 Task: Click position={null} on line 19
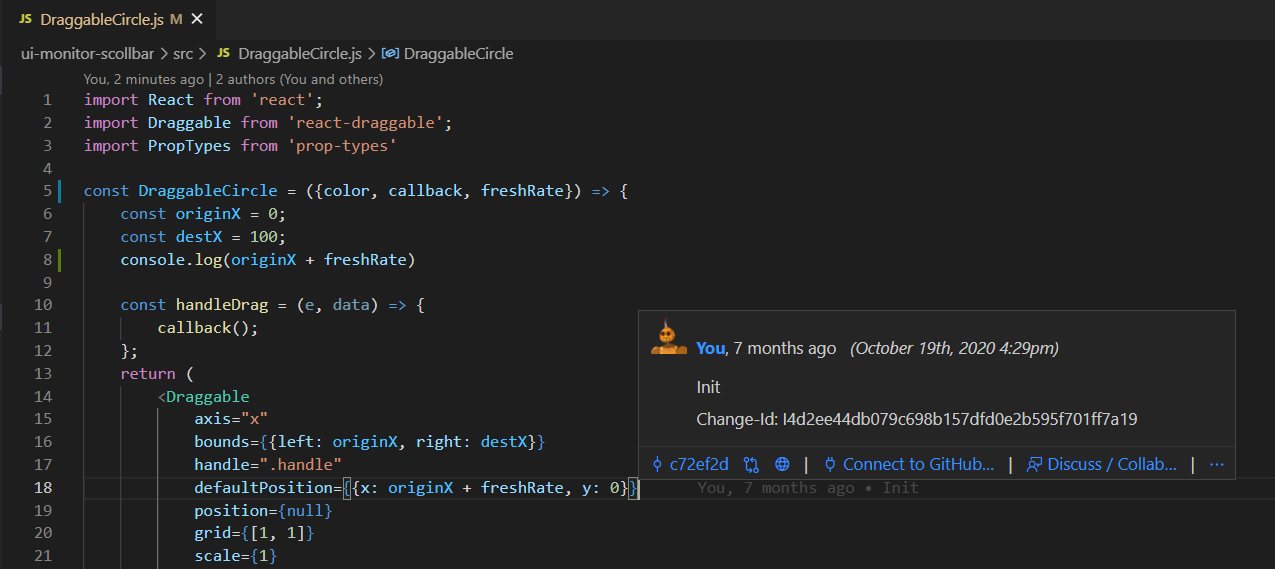click(x=263, y=511)
